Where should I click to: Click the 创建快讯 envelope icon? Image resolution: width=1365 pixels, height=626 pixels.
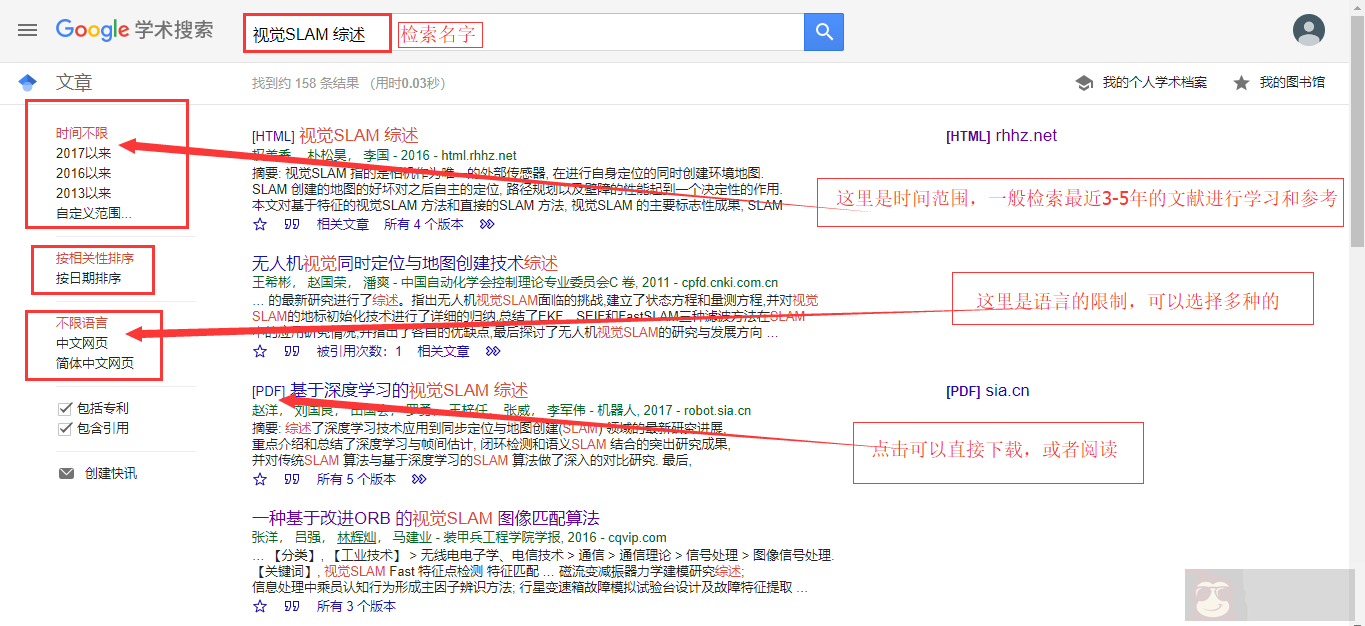(67, 474)
